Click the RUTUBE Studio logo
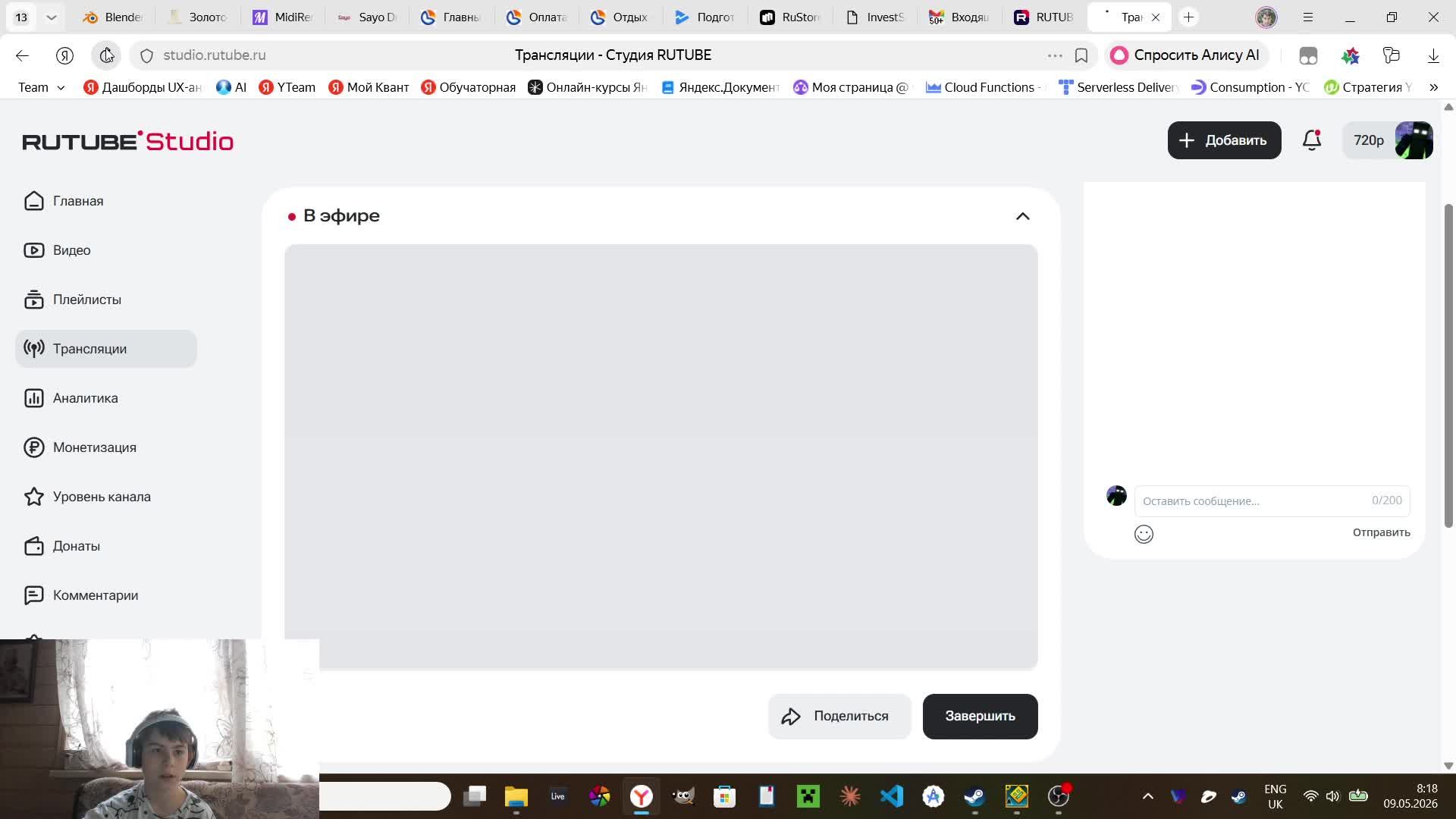The height and width of the screenshot is (819, 1456). pyautogui.click(x=127, y=141)
